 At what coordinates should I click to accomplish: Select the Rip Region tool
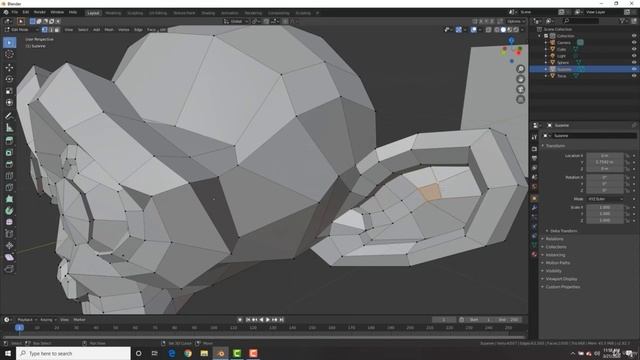pyautogui.click(x=9, y=269)
